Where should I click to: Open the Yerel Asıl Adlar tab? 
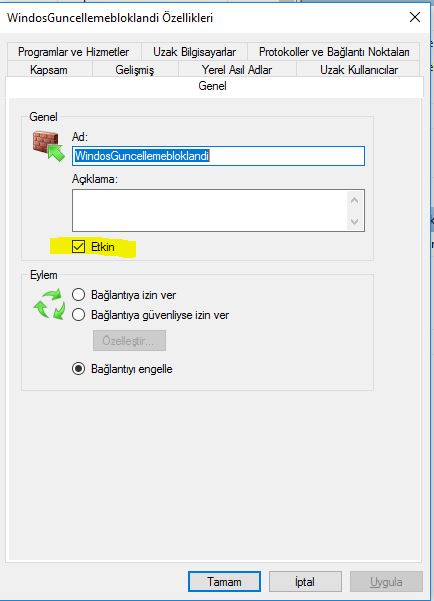(x=237, y=70)
